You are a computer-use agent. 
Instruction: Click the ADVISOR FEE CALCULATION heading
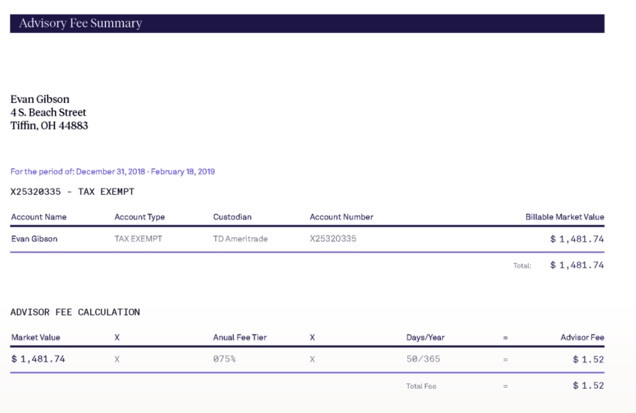(x=75, y=312)
